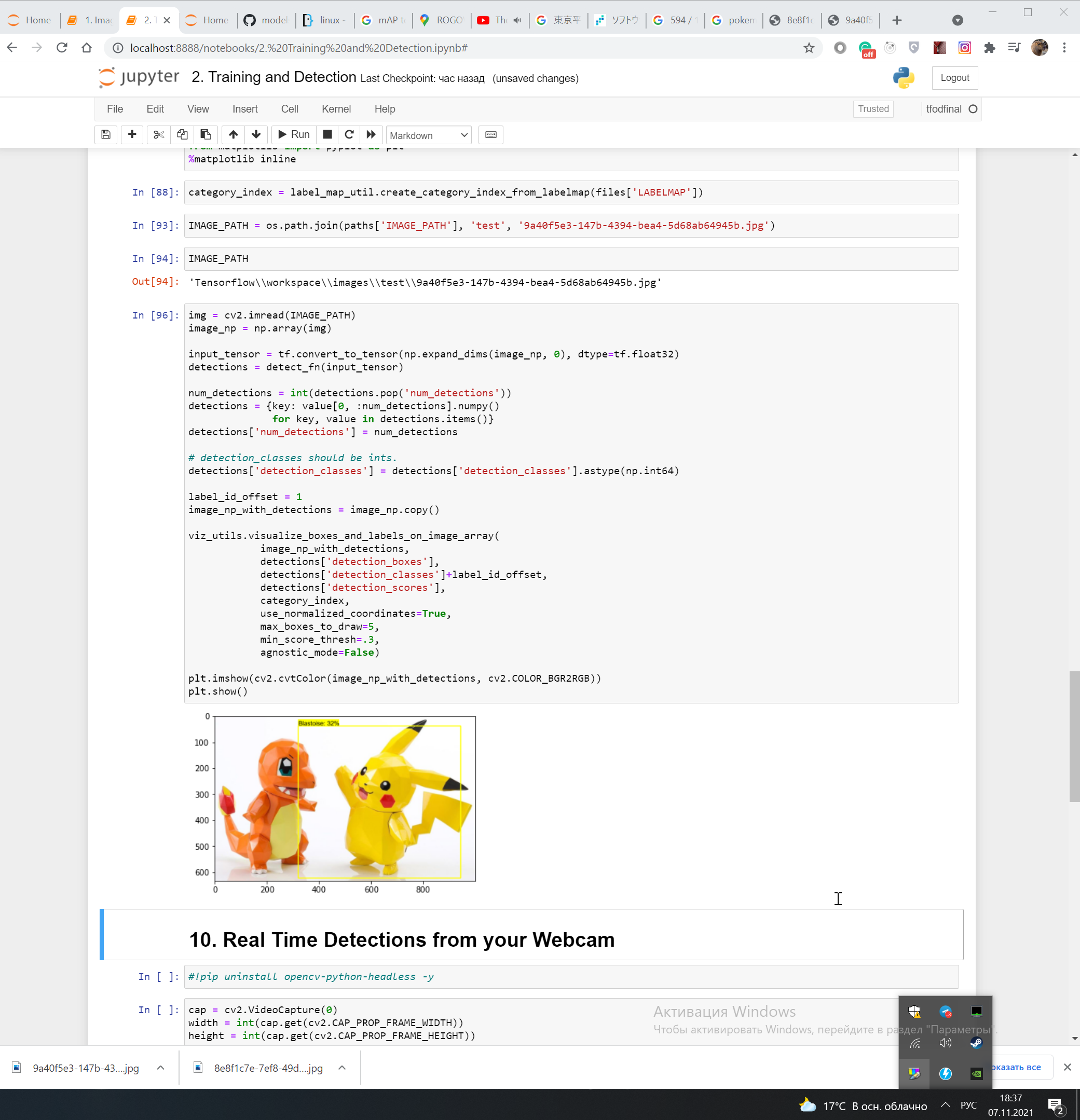
Task: Click into the IMAGE_PATH code cell In [93]
Action: click(571, 225)
